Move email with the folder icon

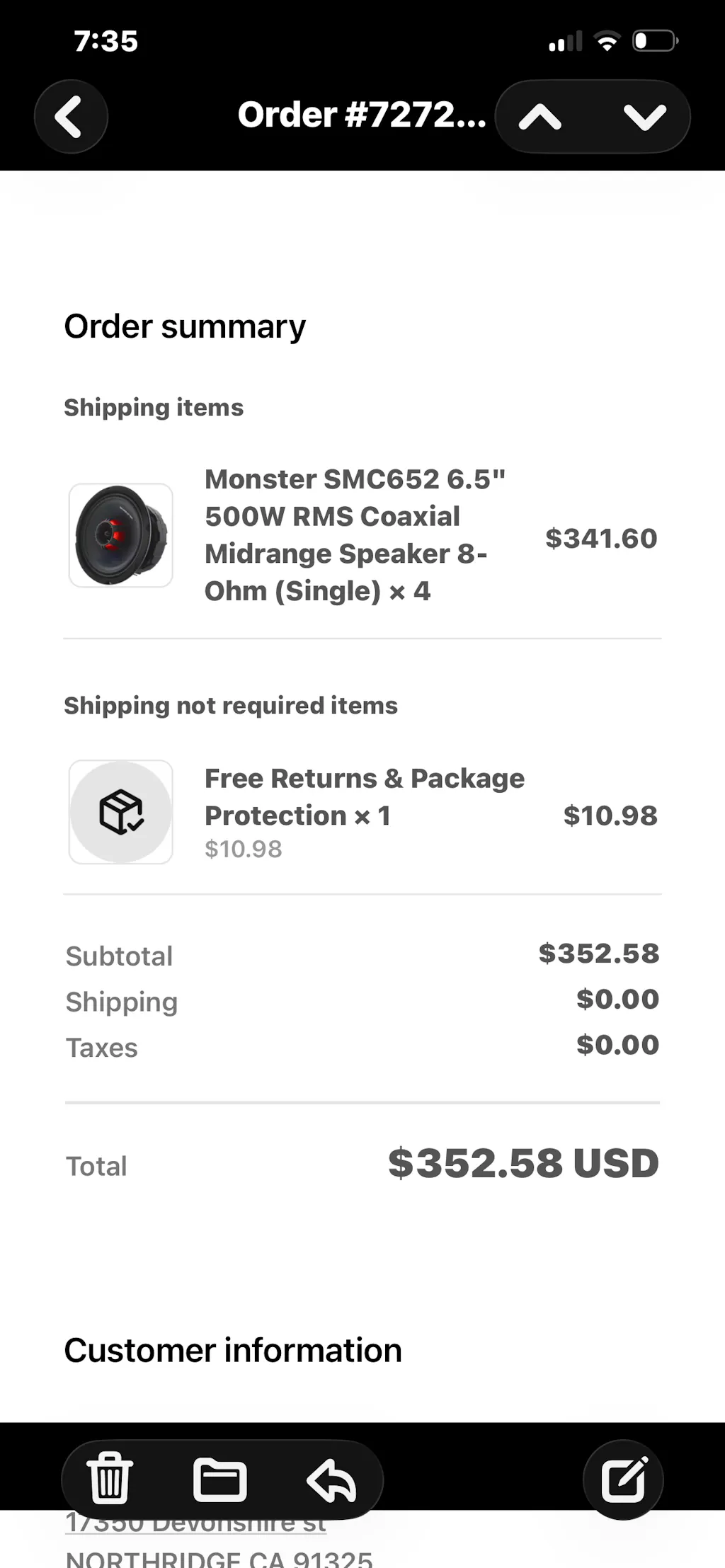(220, 1479)
